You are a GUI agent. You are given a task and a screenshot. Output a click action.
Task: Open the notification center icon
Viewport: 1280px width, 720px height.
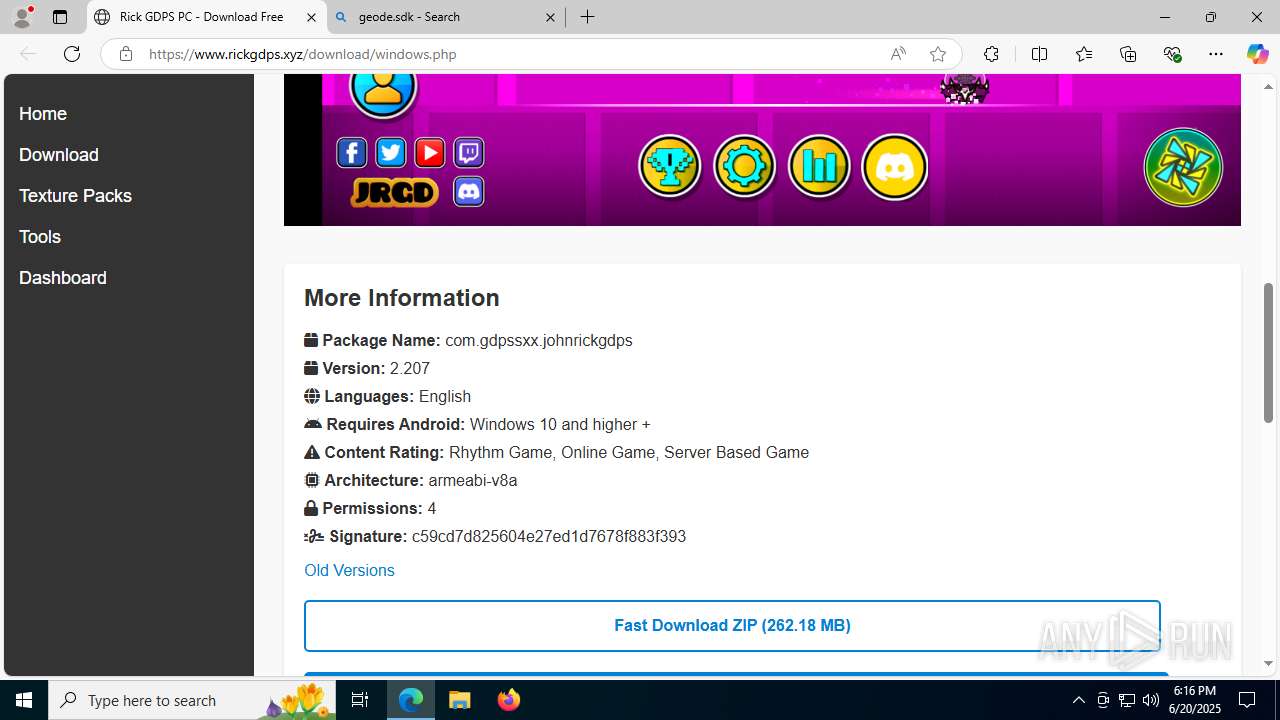coord(1247,700)
